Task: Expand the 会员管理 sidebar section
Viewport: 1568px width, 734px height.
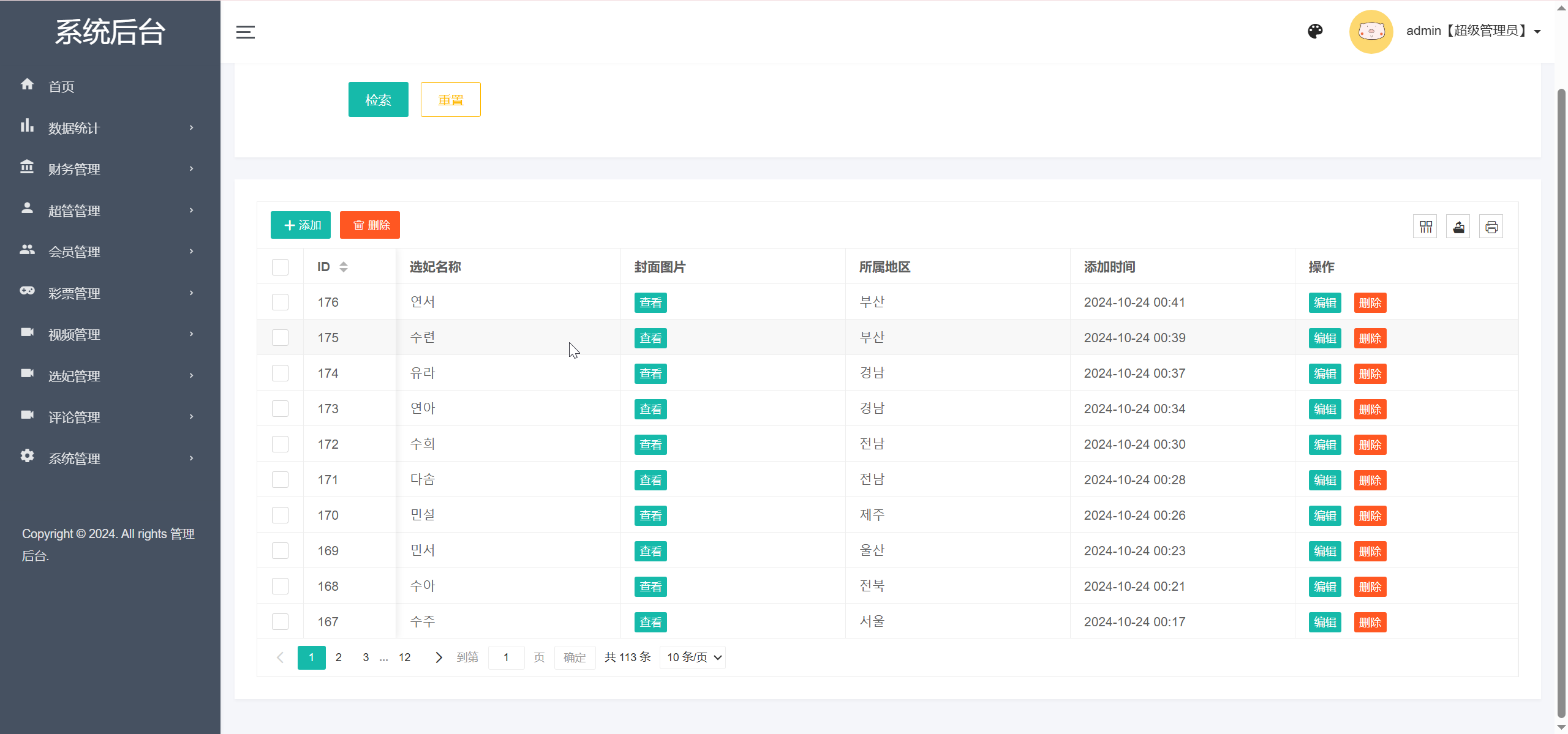Action: click(74, 251)
